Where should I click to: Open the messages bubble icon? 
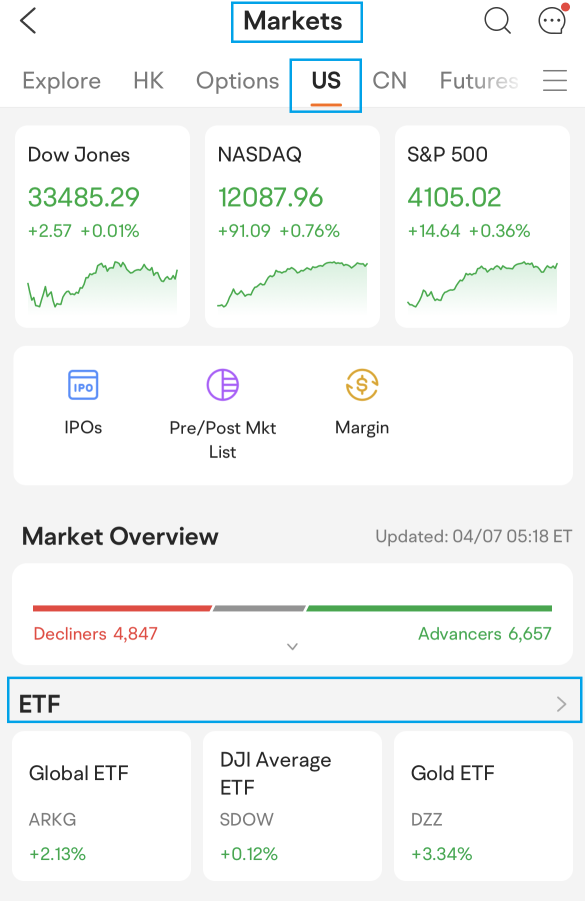(x=552, y=21)
